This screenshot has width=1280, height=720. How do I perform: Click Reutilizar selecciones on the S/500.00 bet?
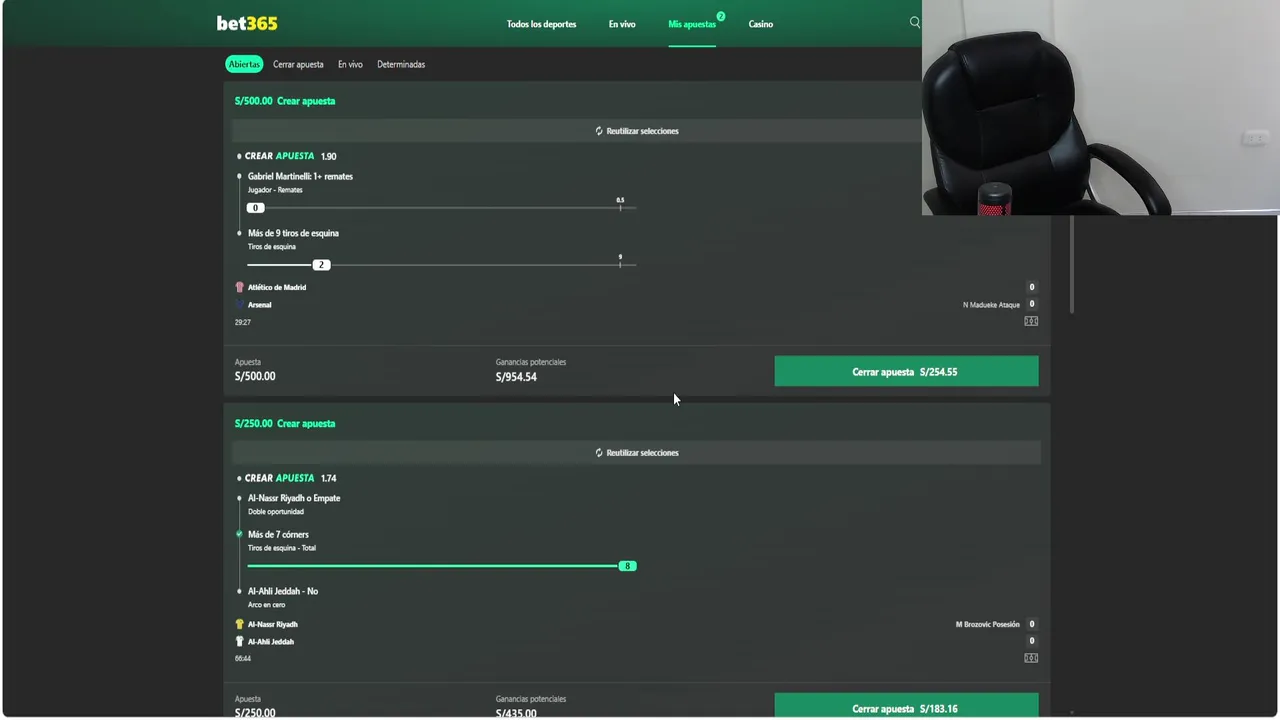pyautogui.click(x=636, y=131)
